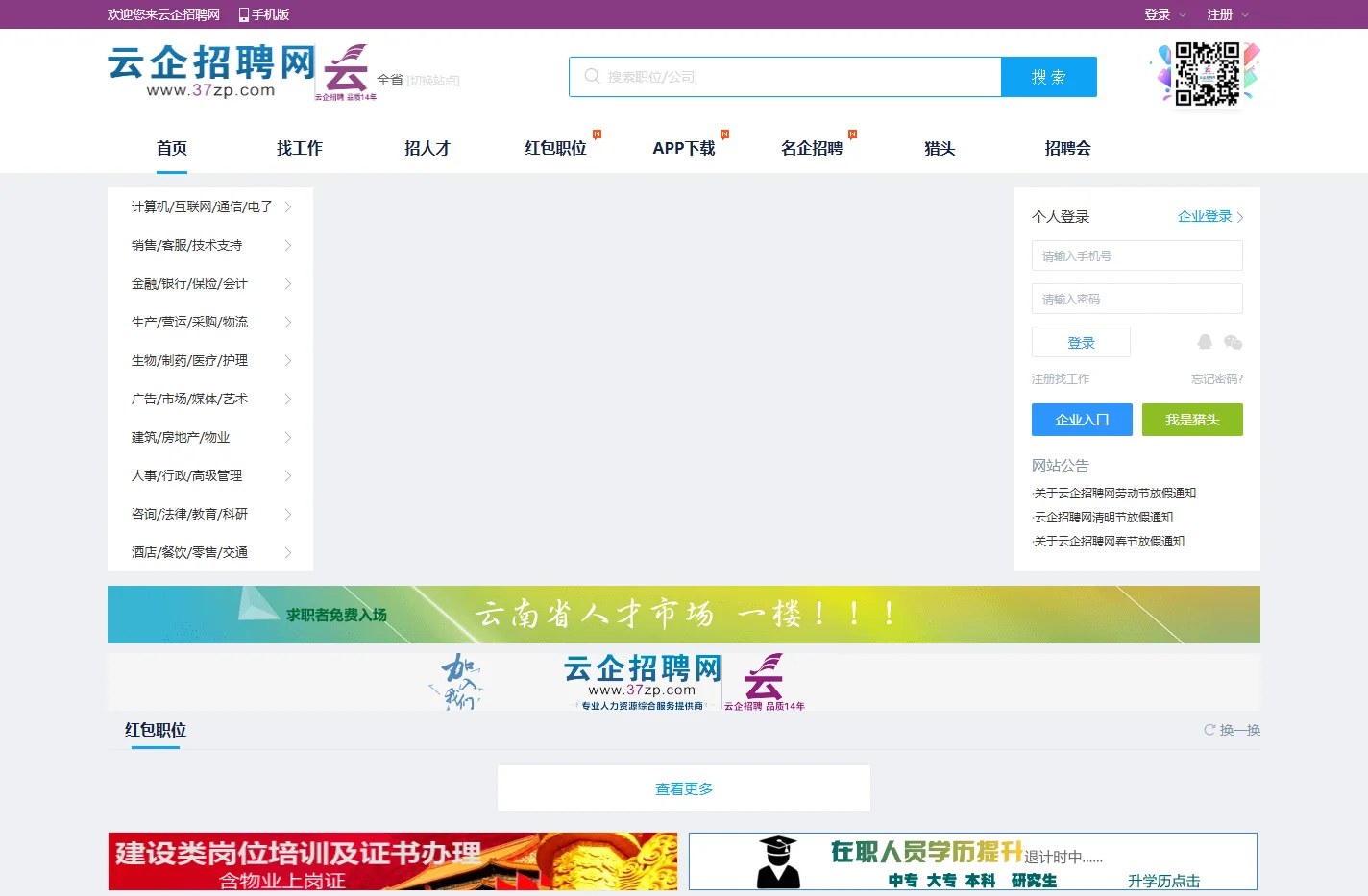Expand 金融/银行/保险/会计 category arrow

(288, 283)
